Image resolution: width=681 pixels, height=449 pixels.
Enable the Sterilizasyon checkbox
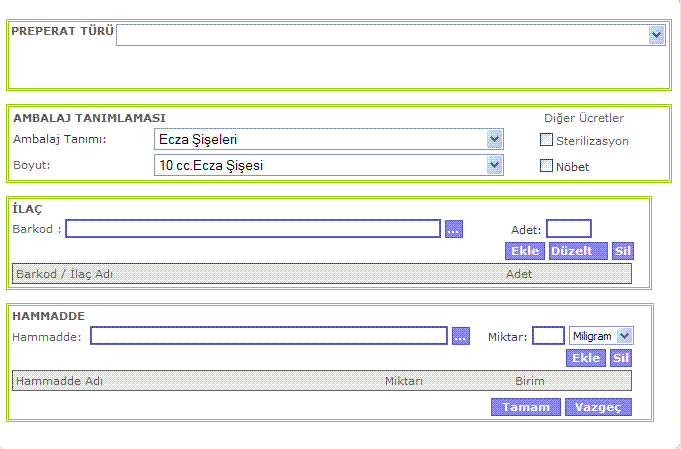[547, 141]
